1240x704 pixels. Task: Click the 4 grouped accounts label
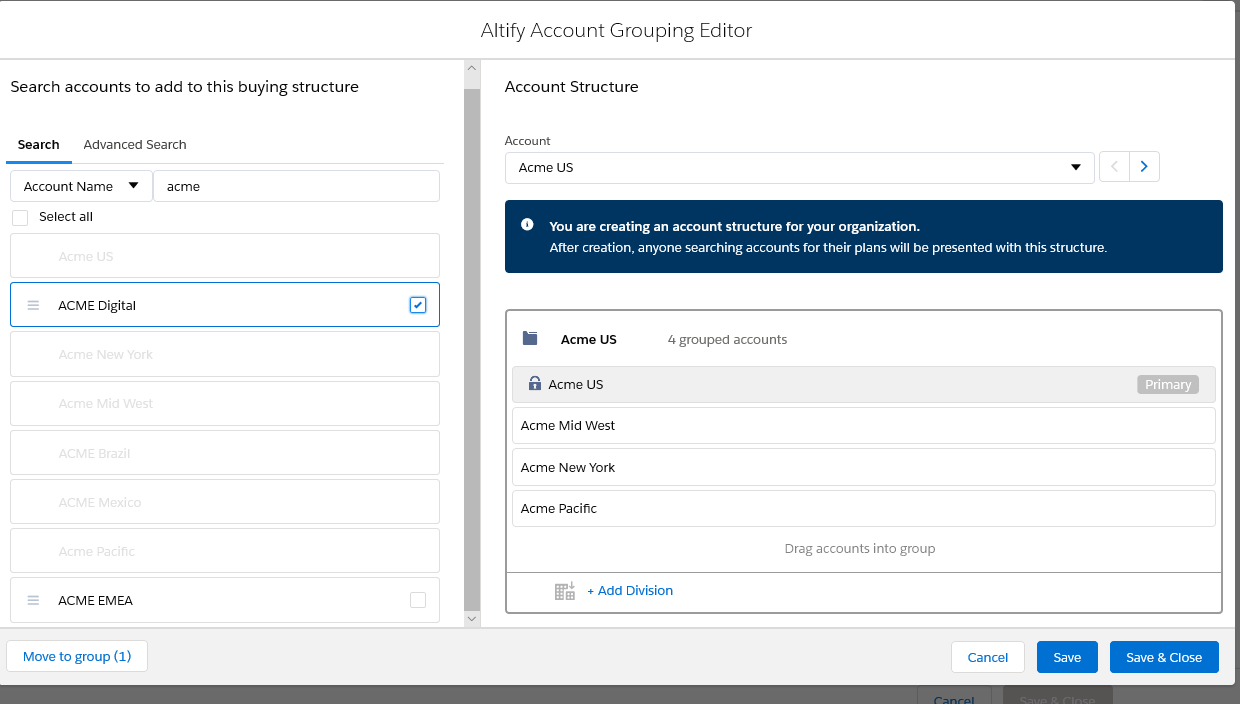(x=727, y=339)
